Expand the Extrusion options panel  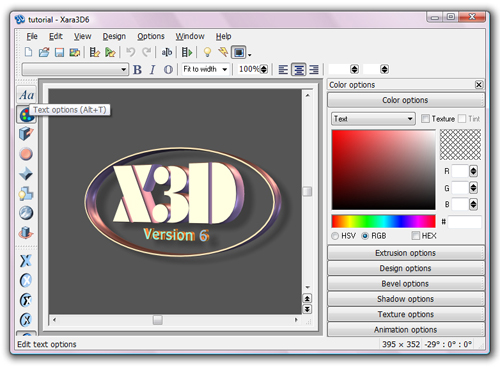click(406, 253)
